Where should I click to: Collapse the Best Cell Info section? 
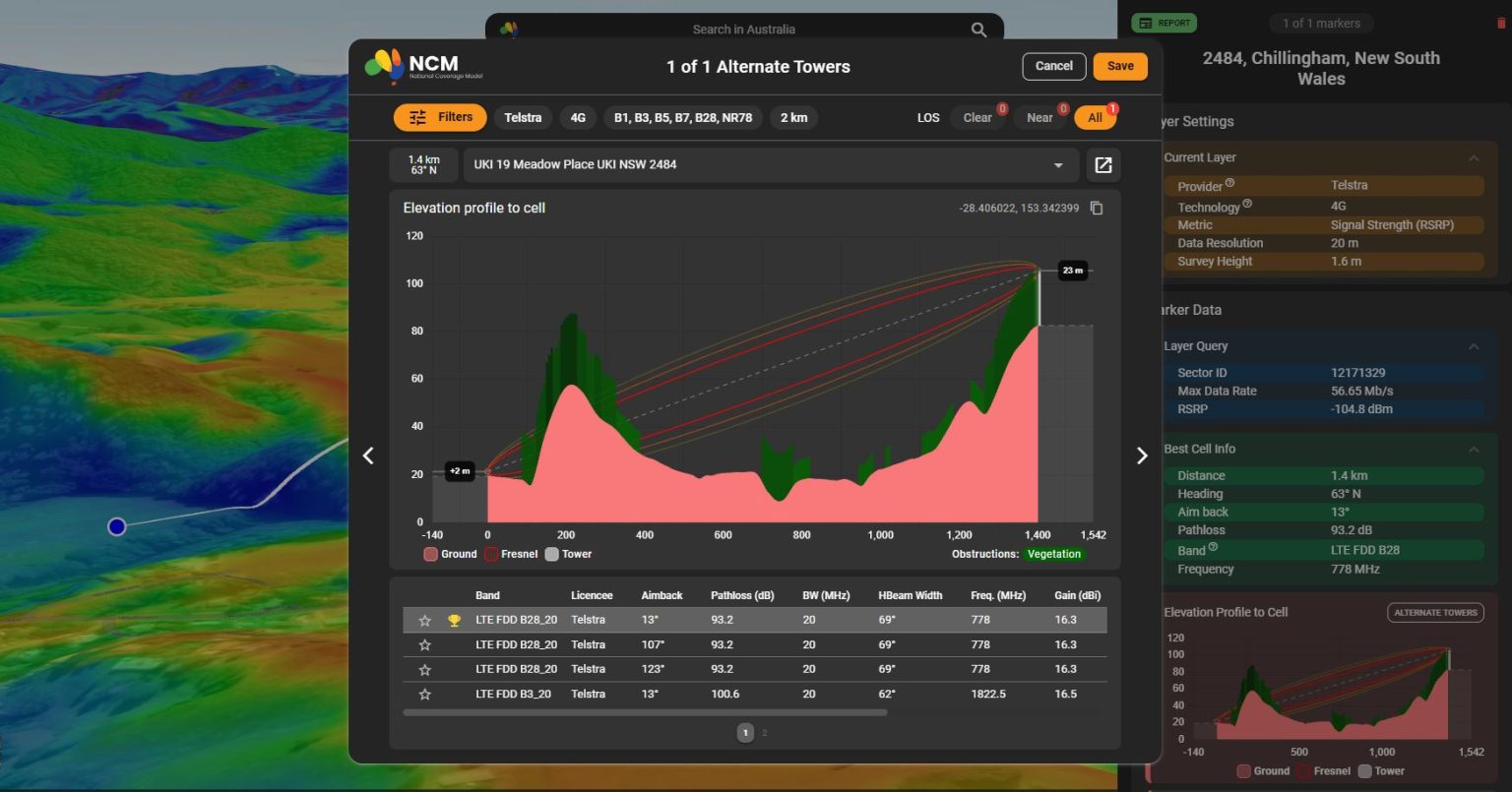coord(1474,449)
